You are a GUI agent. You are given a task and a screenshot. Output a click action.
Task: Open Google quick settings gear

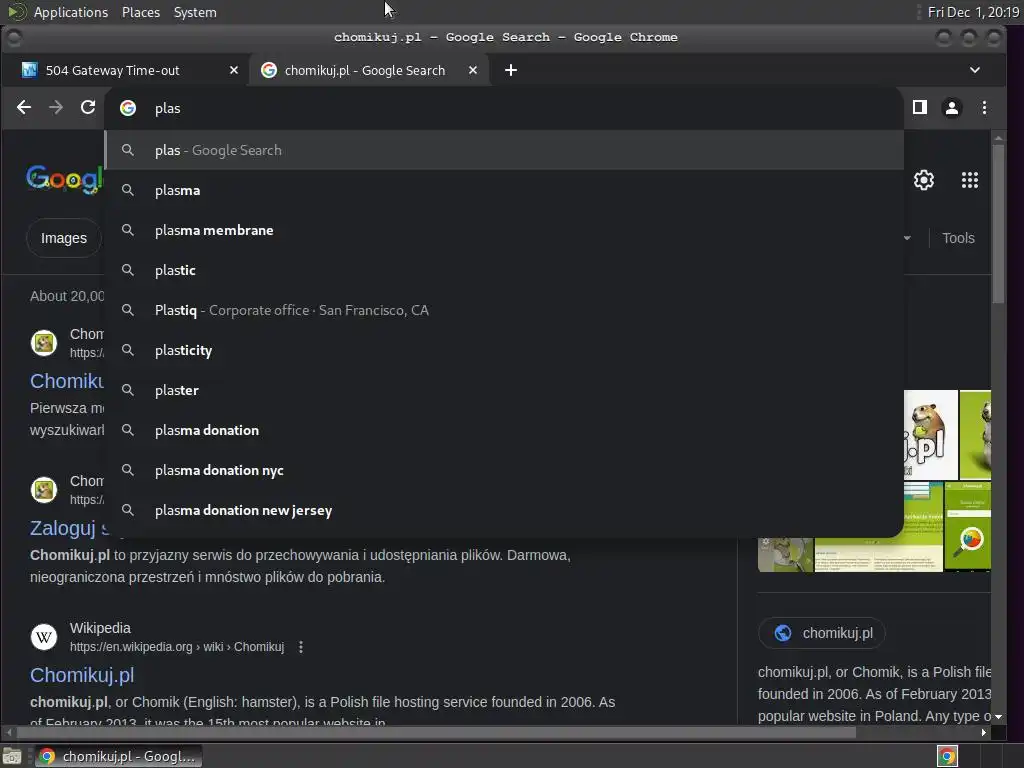pyautogui.click(x=923, y=180)
